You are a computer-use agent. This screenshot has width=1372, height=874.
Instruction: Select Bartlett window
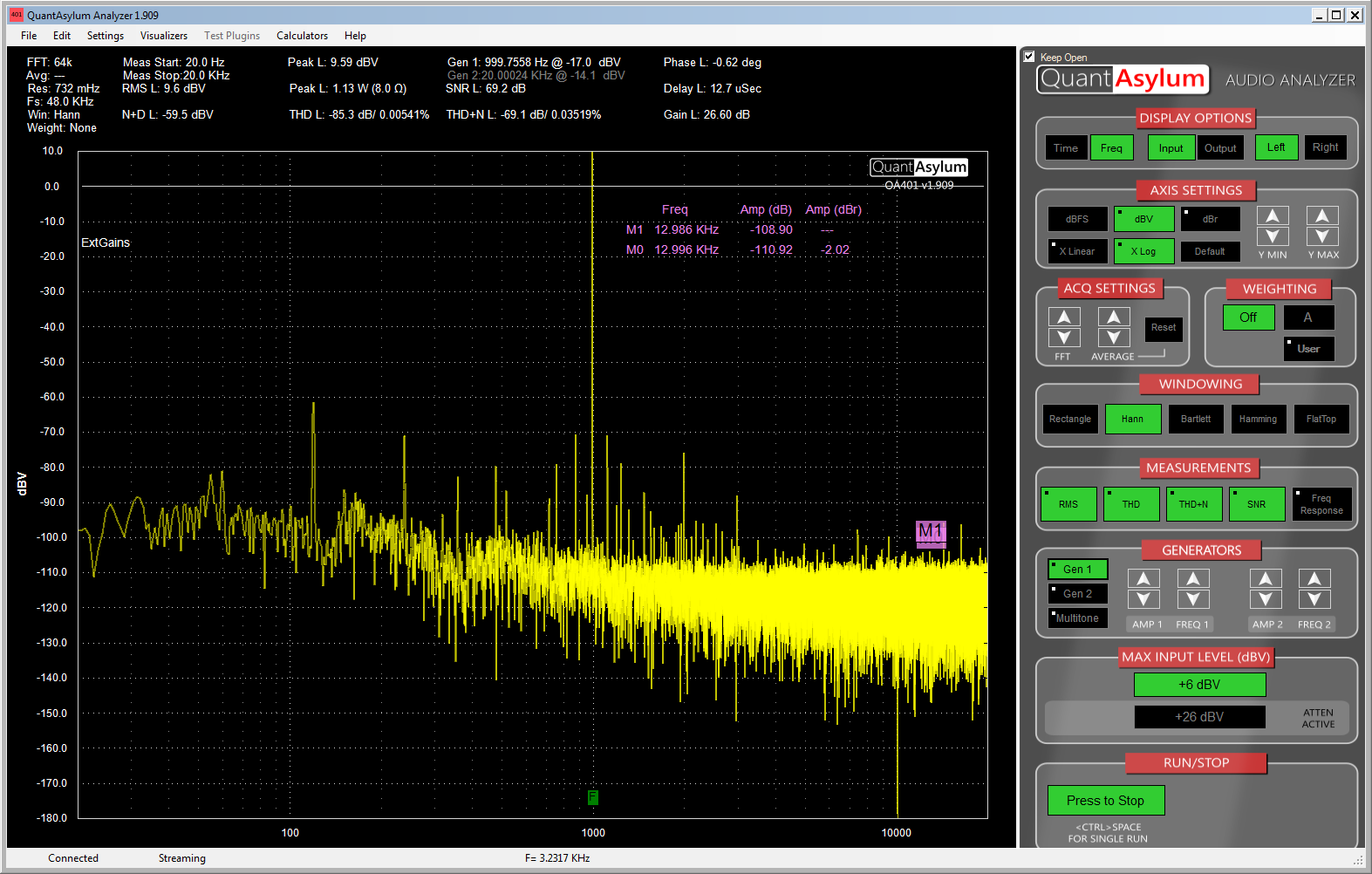(1196, 420)
